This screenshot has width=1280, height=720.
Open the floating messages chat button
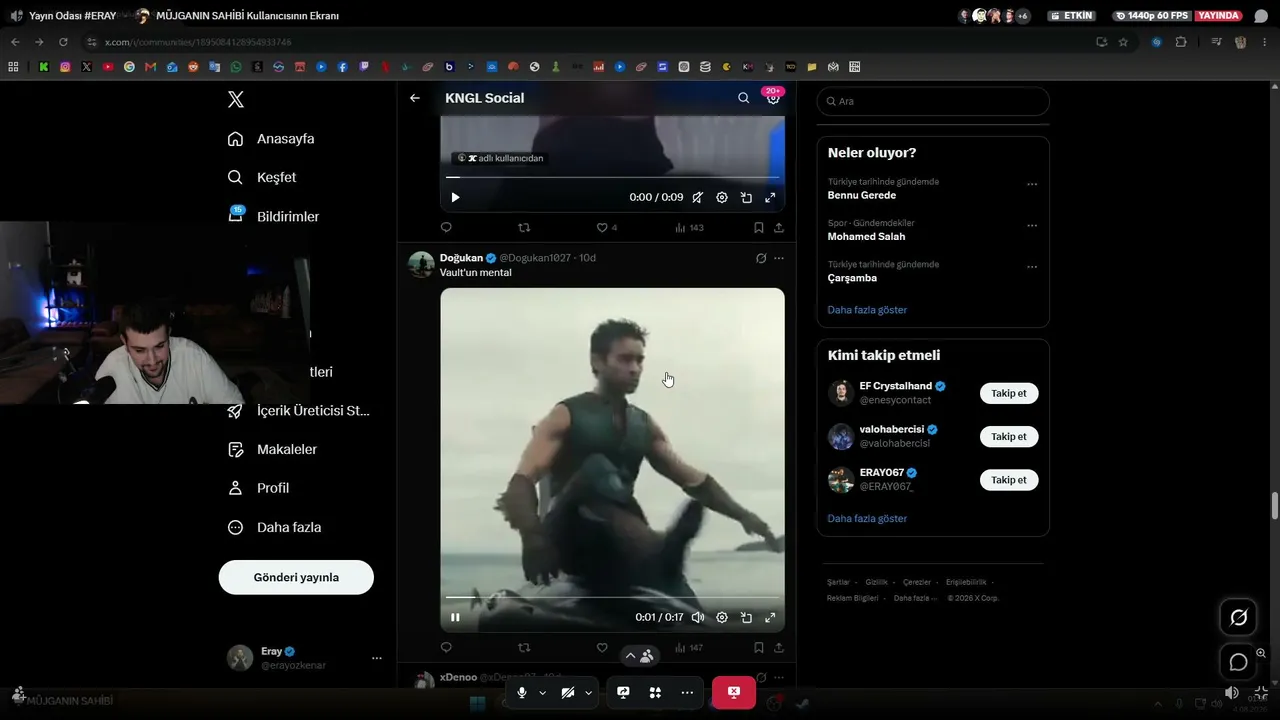[x=1238, y=662]
